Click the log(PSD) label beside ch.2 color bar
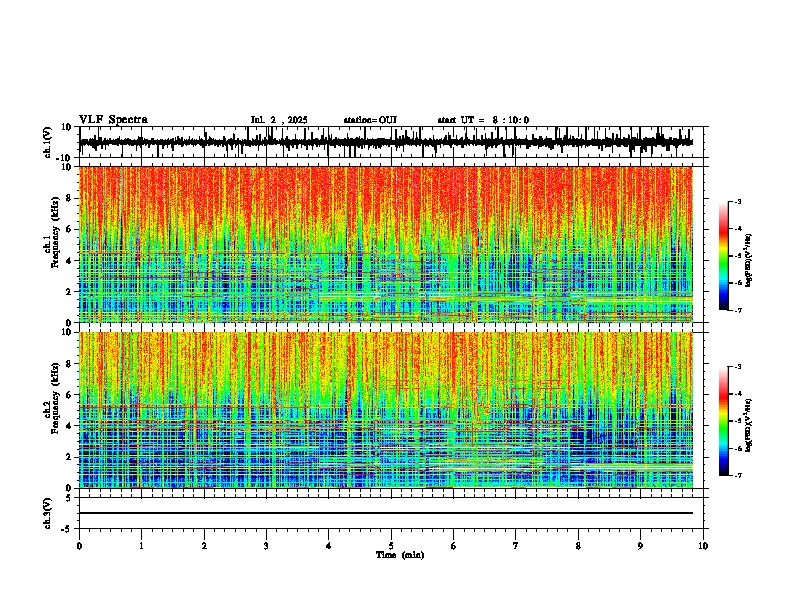 [749, 425]
